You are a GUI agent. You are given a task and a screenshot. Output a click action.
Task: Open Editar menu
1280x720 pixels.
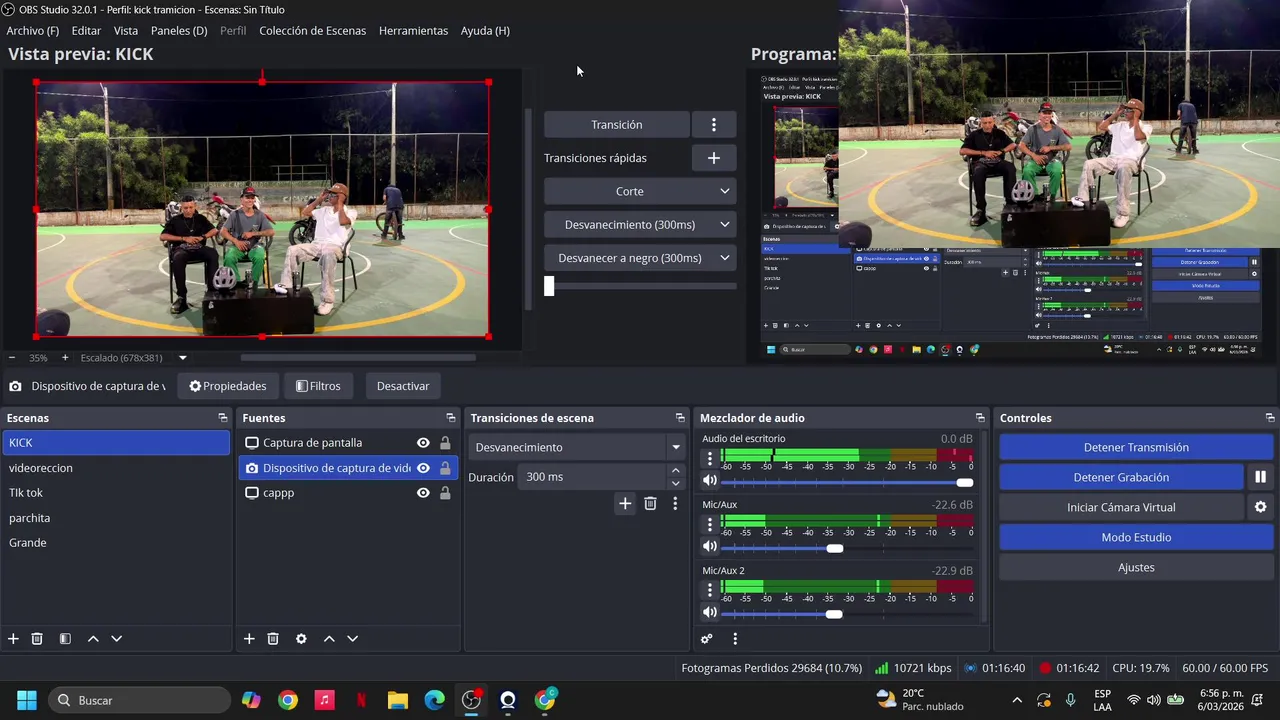[86, 31]
